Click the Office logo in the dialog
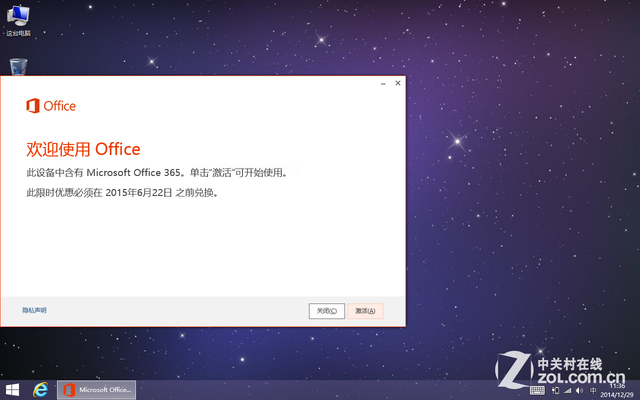The image size is (640, 400). point(51,106)
